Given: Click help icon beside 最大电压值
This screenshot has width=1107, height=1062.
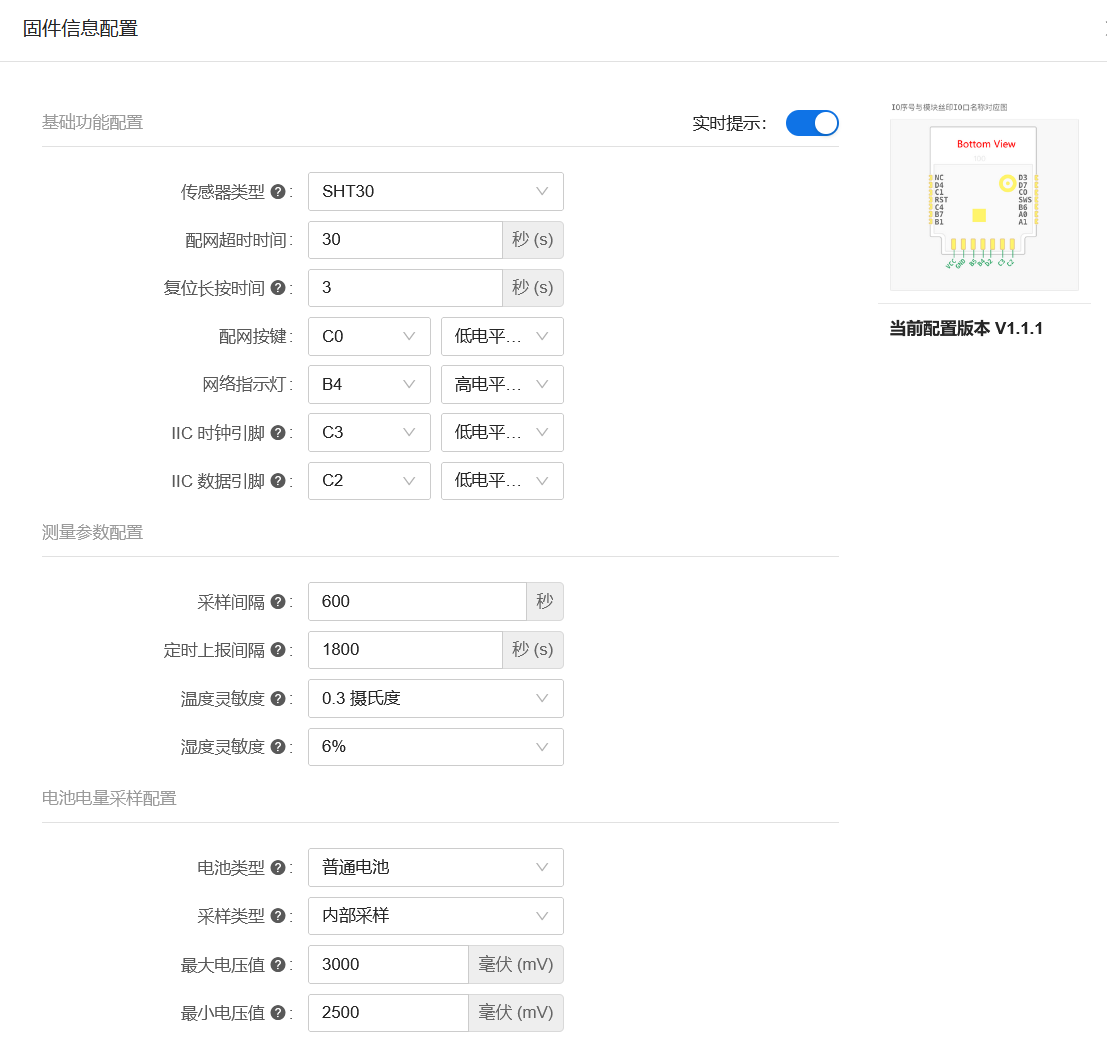Looking at the screenshot, I should (x=278, y=965).
